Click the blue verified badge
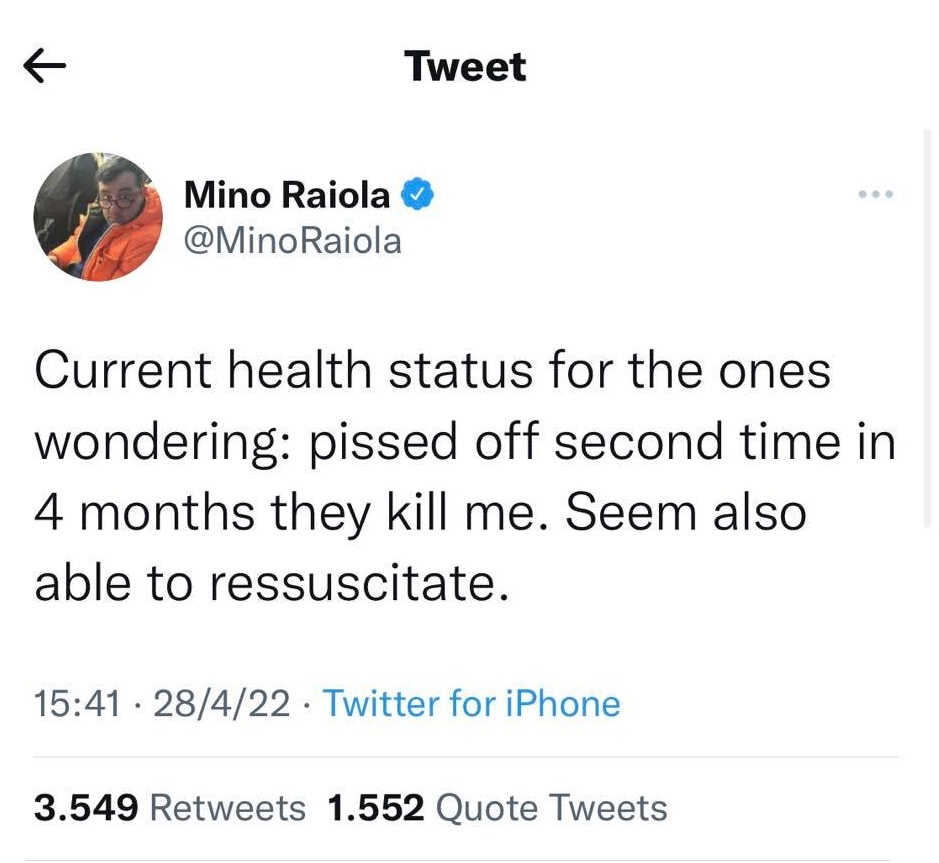 [x=417, y=195]
